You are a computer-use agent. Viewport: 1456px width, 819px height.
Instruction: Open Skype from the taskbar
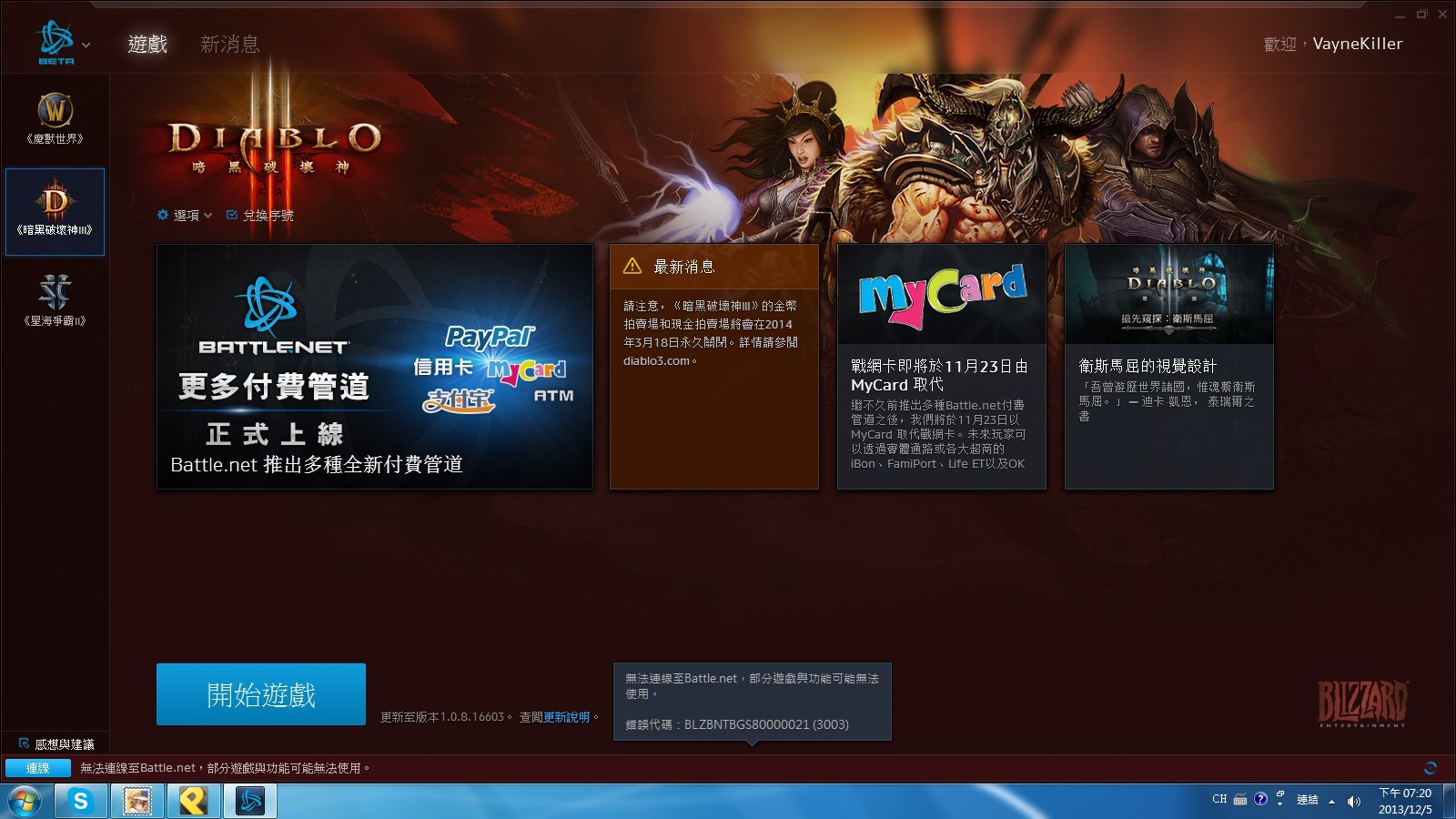click(81, 801)
